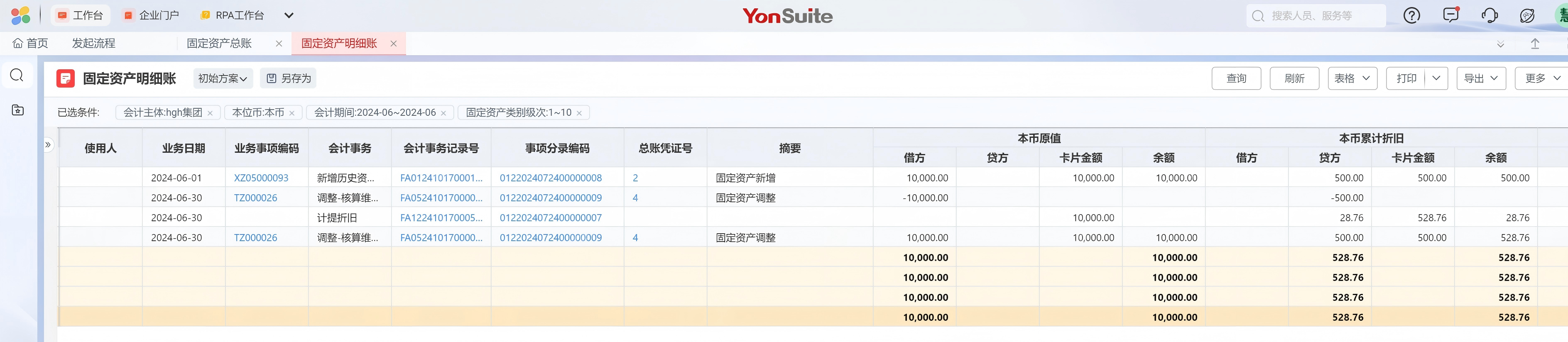
Task: Open the favorites folder icon in sidebar
Action: click(x=18, y=110)
